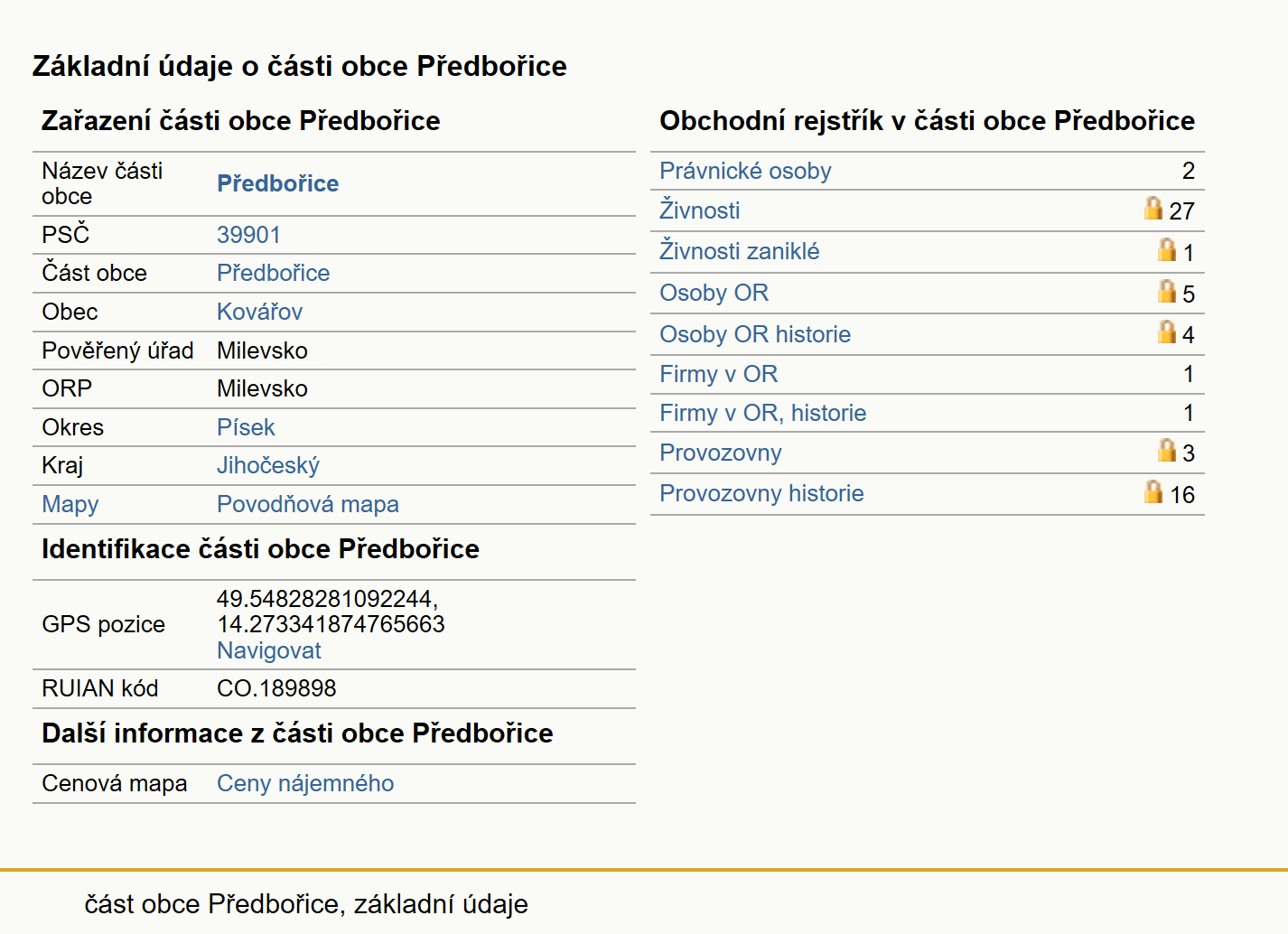Click the lock icon beside Živnosti count

pos(1153,208)
